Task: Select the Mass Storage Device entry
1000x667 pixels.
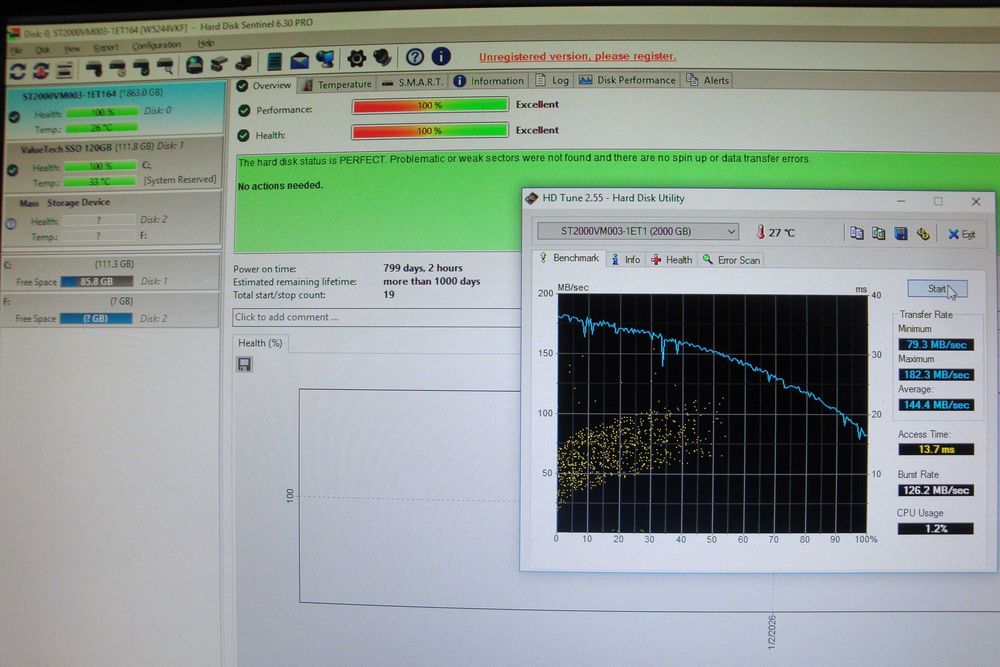Action: [x=112, y=219]
